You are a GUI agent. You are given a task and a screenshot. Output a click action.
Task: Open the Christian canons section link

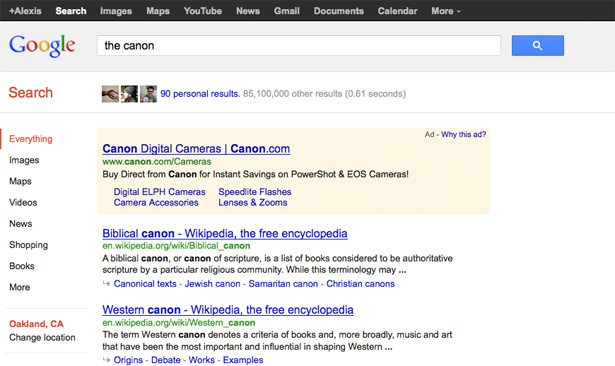(360, 284)
